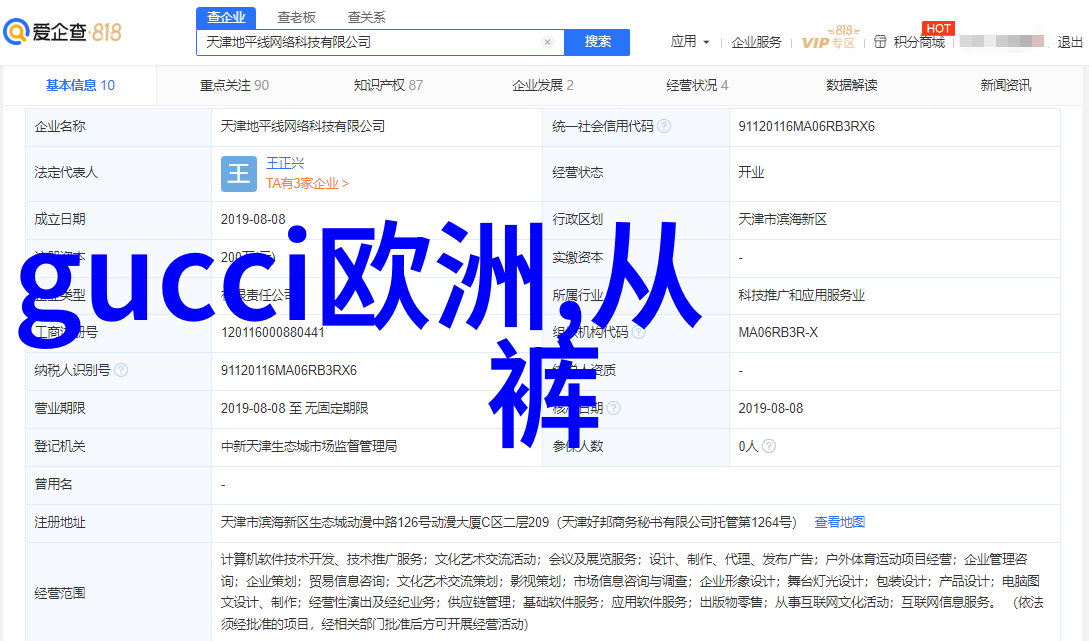Open the 重点关注 90 tab

click(x=234, y=85)
